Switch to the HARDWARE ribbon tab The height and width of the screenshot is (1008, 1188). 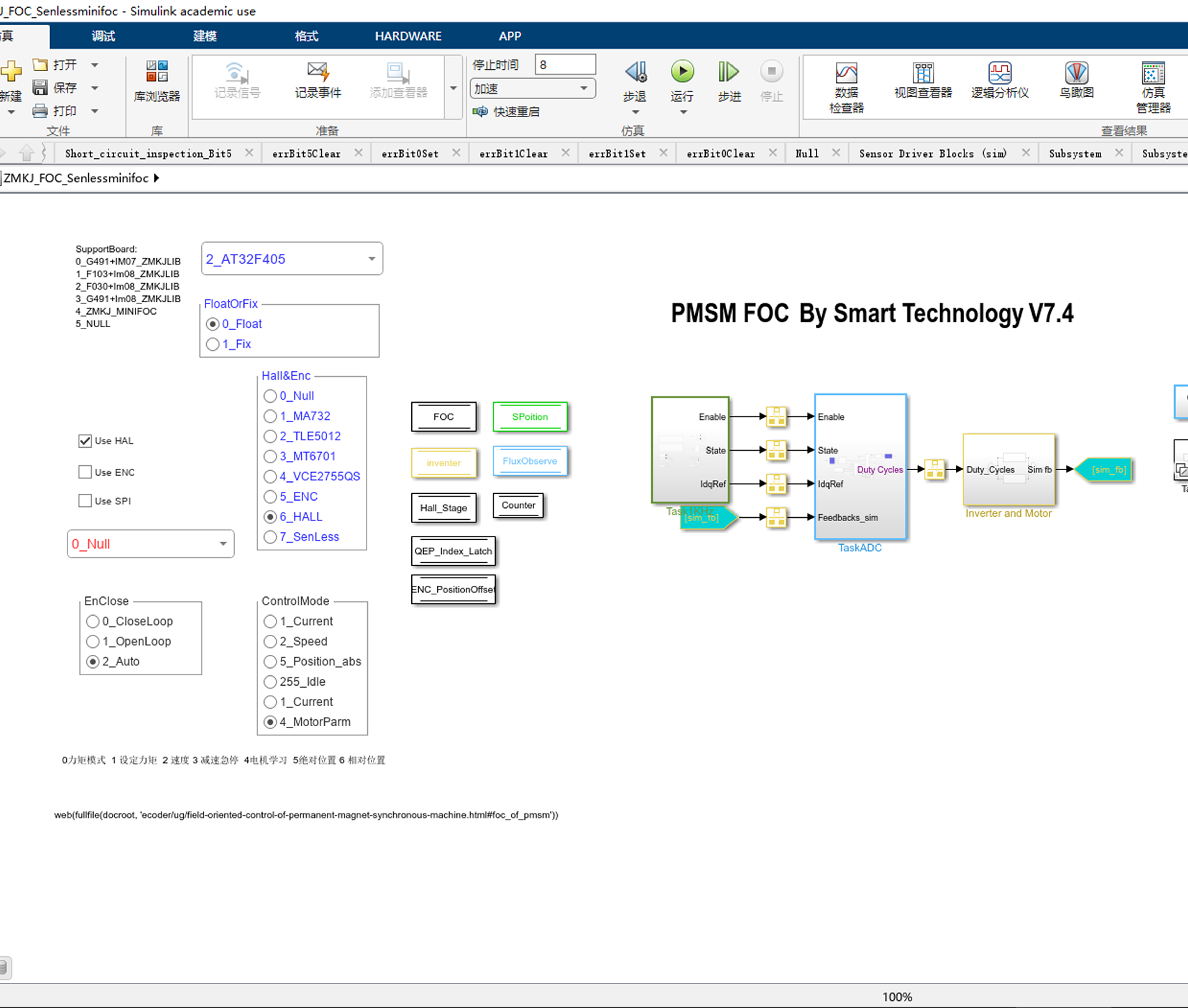[x=408, y=36]
